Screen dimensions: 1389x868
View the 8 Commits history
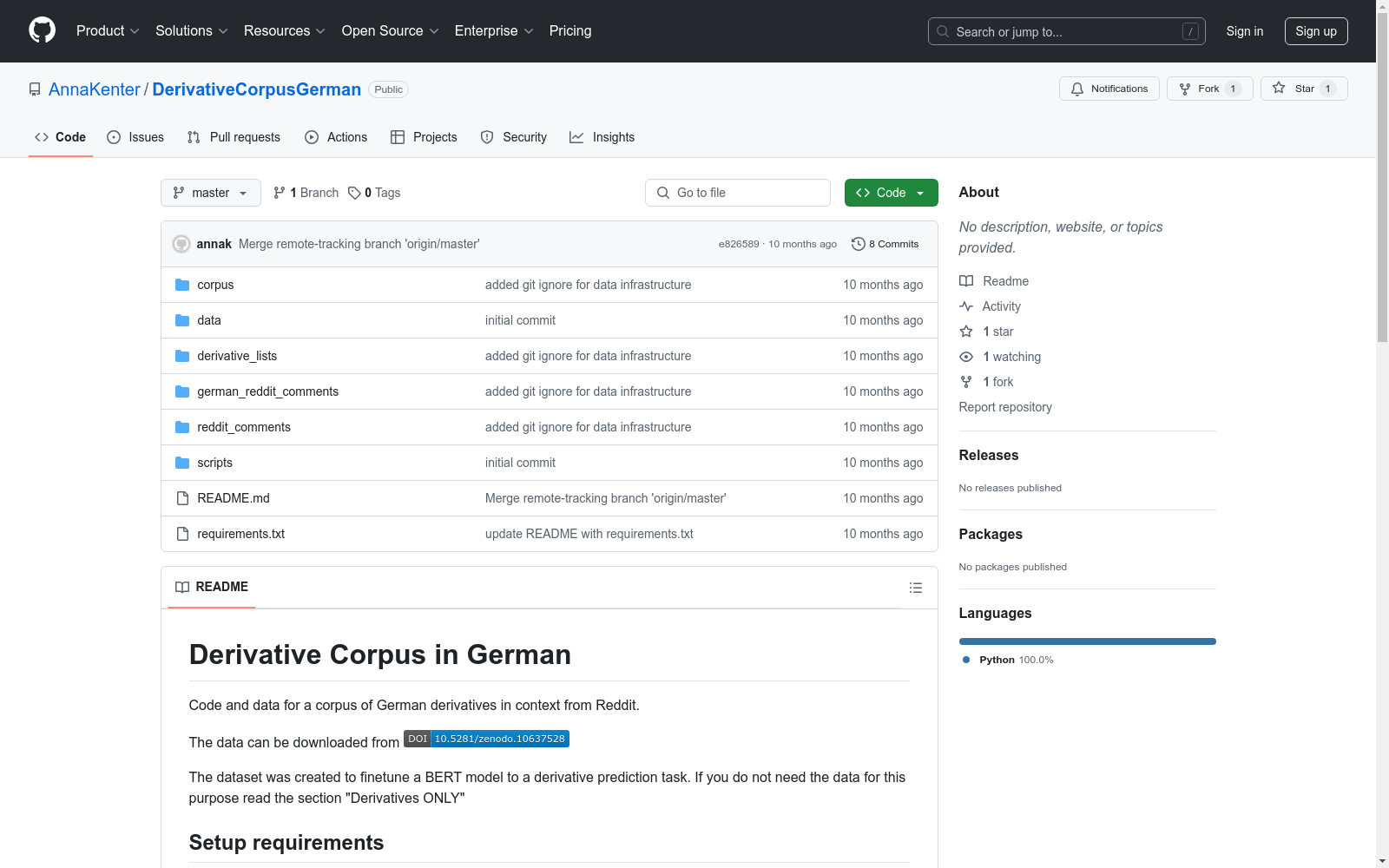pyautogui.click(x=885, y=244)
